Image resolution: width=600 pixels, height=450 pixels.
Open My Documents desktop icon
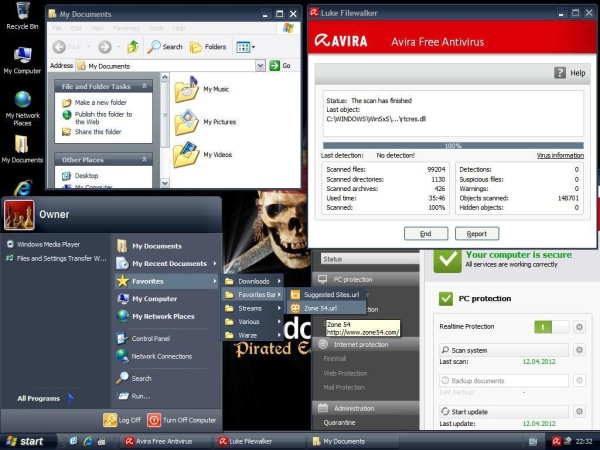coord(22,149)
